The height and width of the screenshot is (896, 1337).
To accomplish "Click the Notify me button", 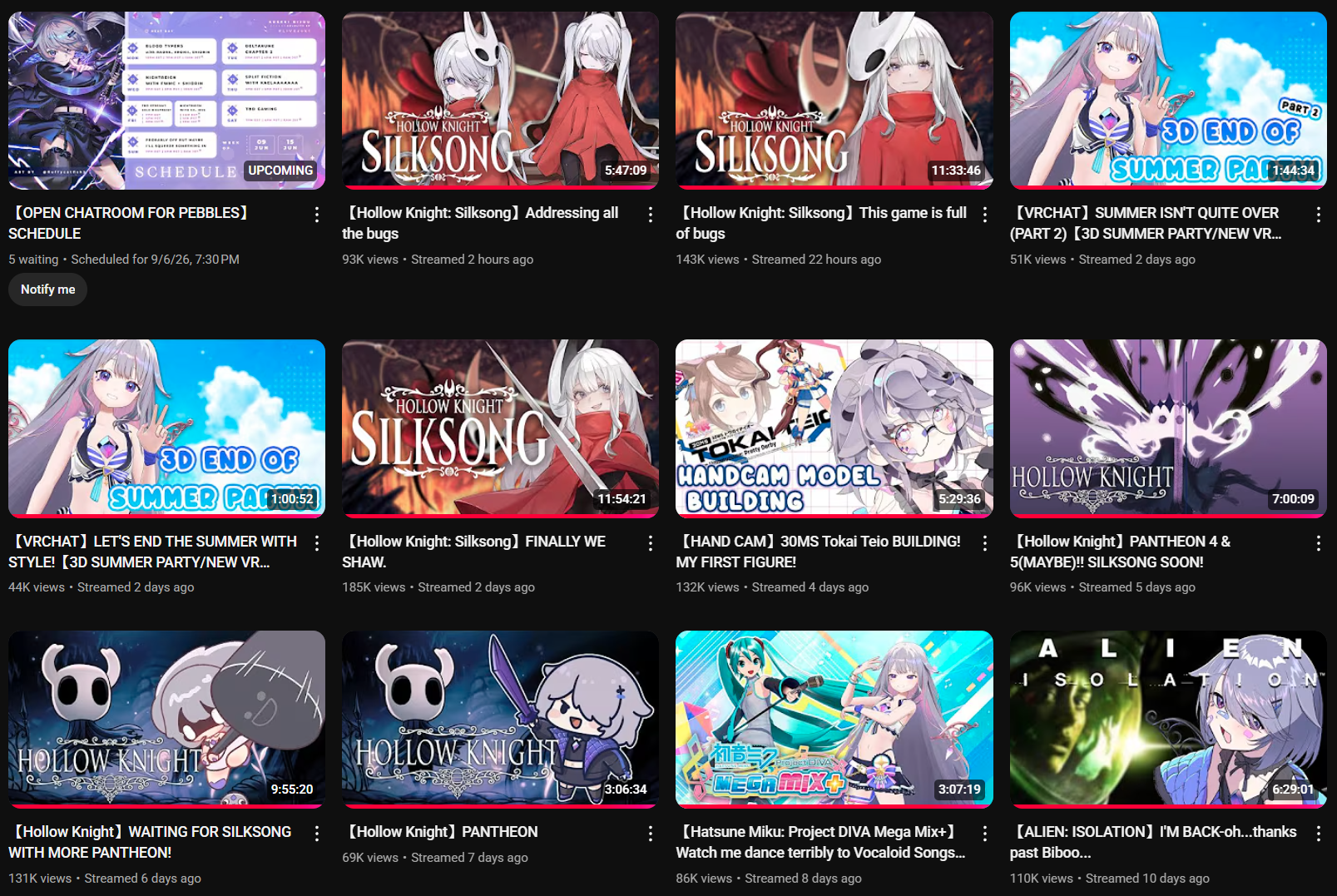I will [x=47, y=290].
